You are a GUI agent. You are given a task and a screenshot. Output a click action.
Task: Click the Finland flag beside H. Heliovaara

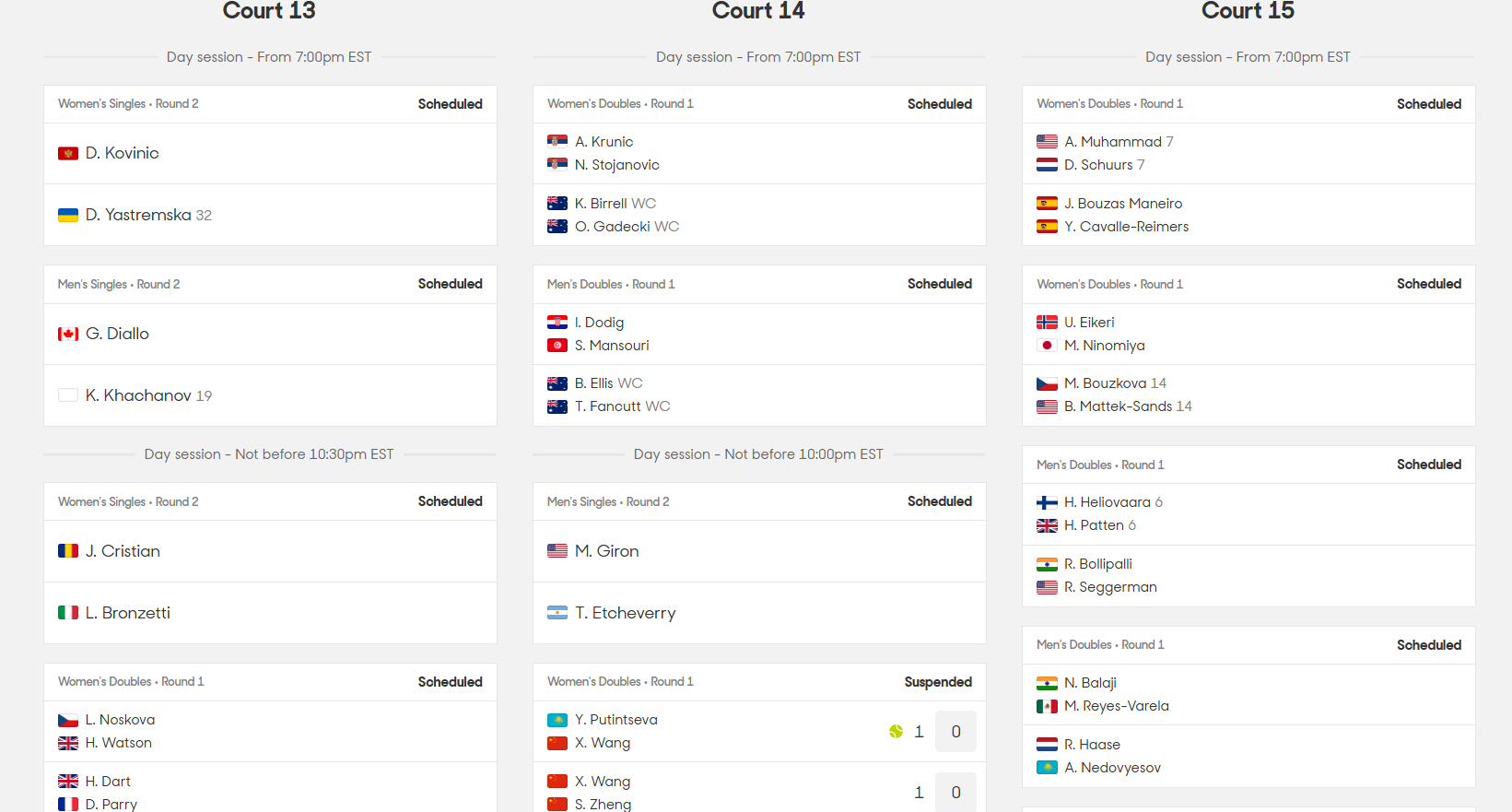(1047, 502)
